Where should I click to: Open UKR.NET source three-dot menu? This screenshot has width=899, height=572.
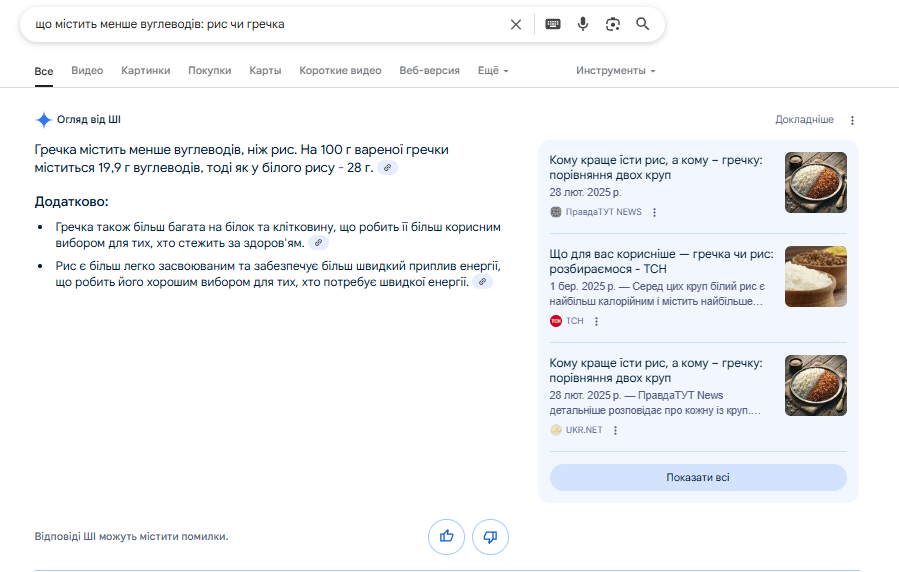tap(615, 430)
